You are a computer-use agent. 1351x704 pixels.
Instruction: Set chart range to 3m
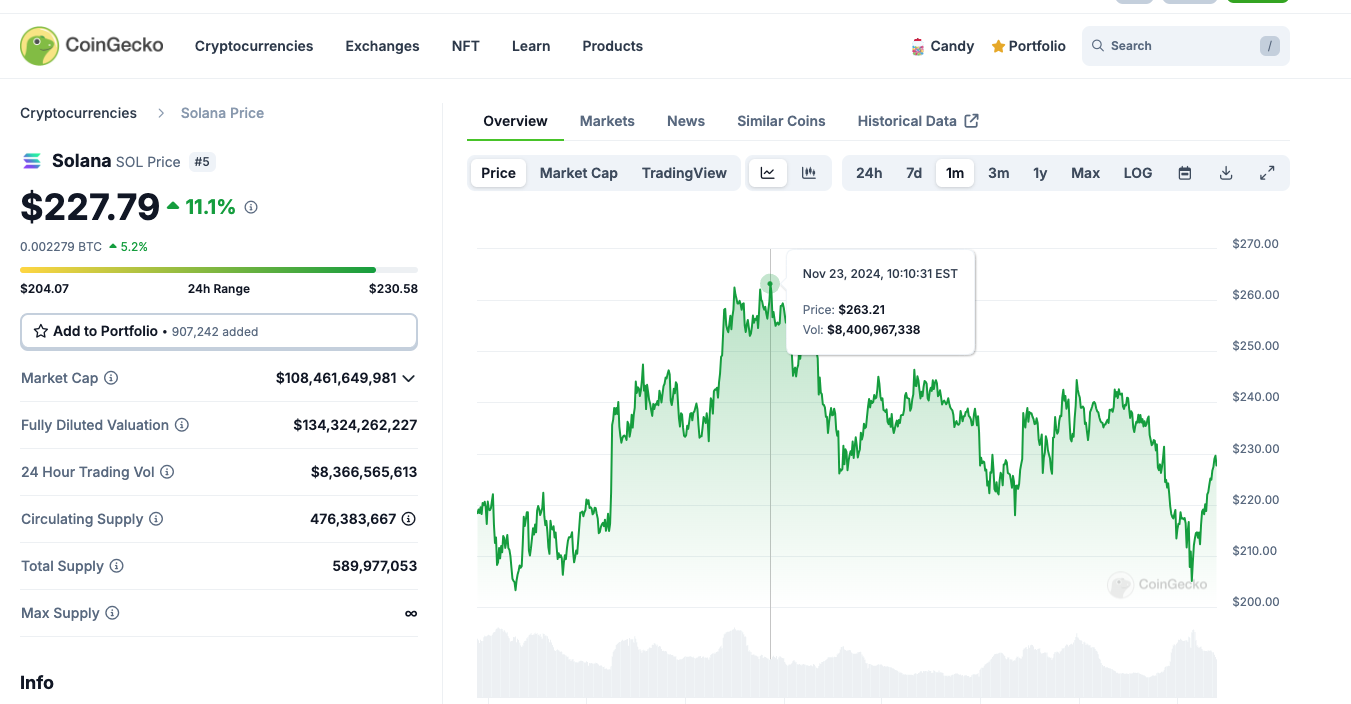[999, 173]
